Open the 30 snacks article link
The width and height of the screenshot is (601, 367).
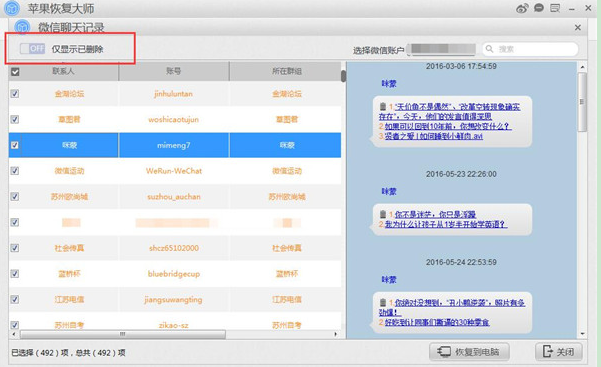[x=437, y=322]
